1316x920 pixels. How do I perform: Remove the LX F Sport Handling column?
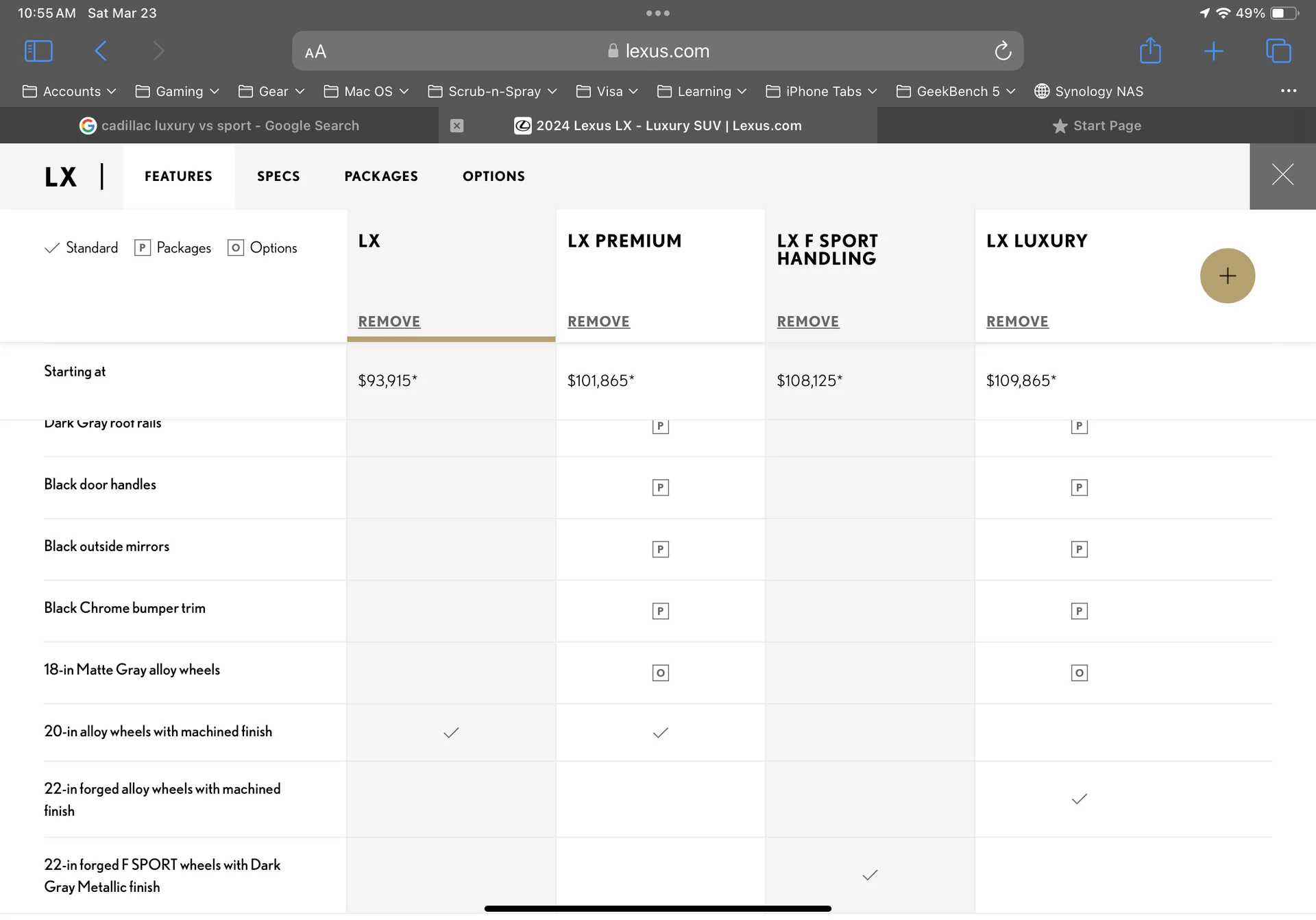tap(808, 321)
